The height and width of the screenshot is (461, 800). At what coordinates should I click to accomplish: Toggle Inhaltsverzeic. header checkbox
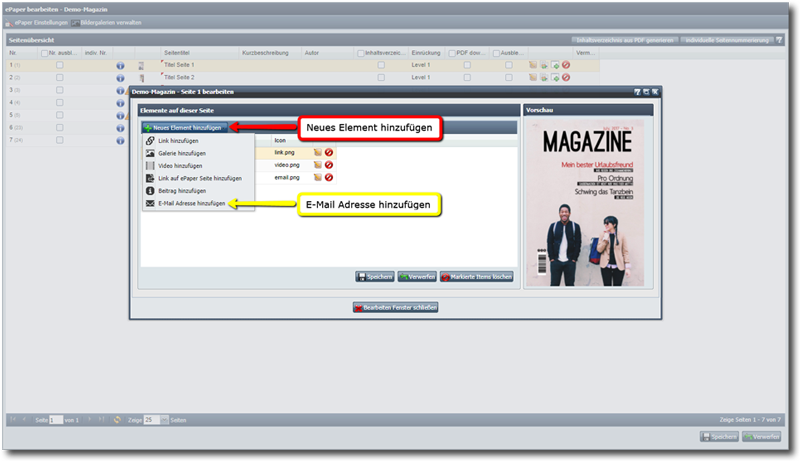click(361, 53)
